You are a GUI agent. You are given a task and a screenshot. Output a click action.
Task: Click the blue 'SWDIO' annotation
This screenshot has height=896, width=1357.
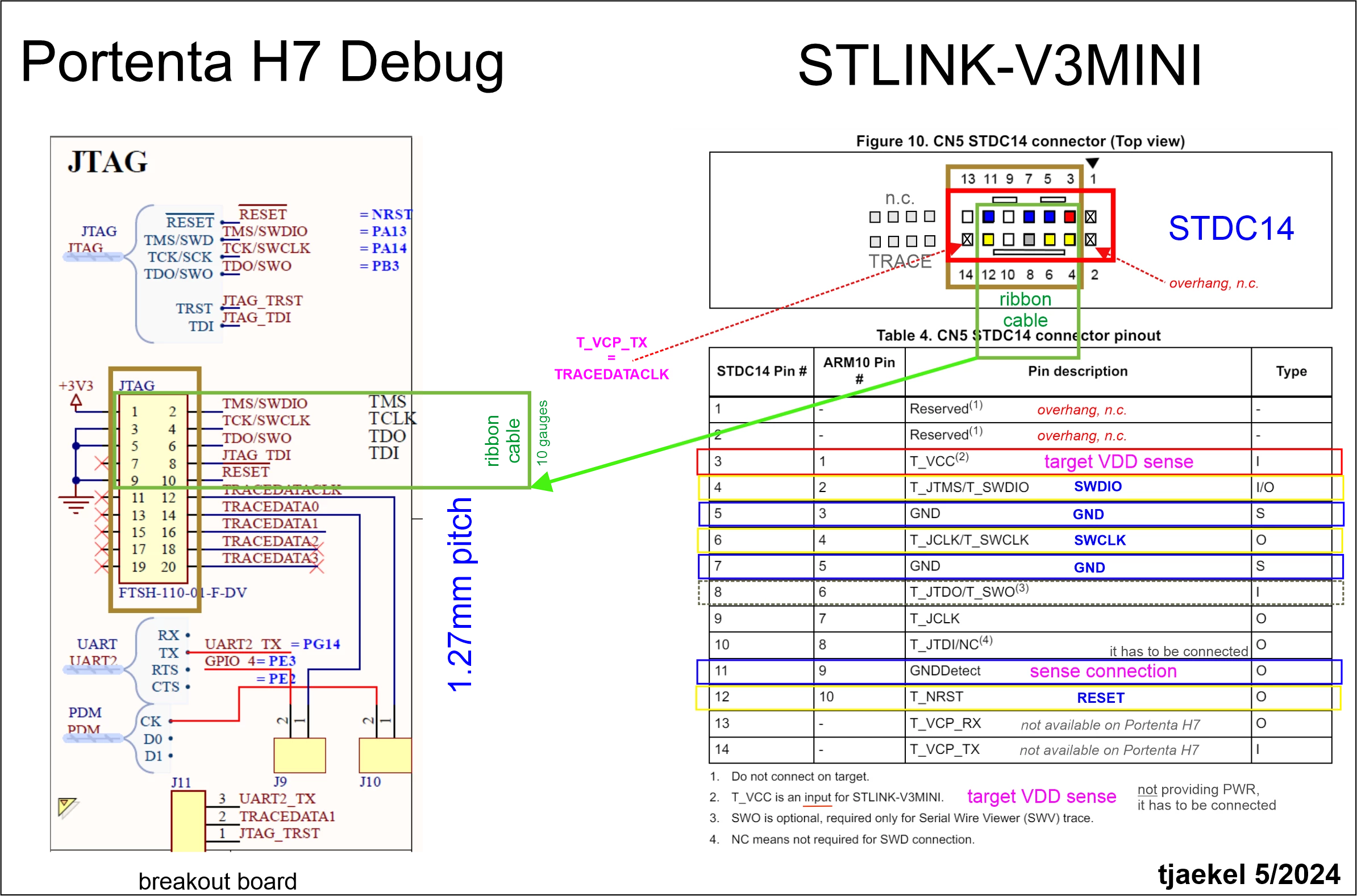coord(1098,486)
